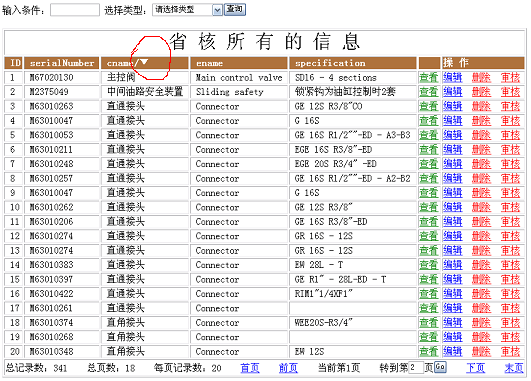Viewport: 531px width, 381px height.
Task: Click 删除 link for row M67020130
Action: [x=481, y=78]
